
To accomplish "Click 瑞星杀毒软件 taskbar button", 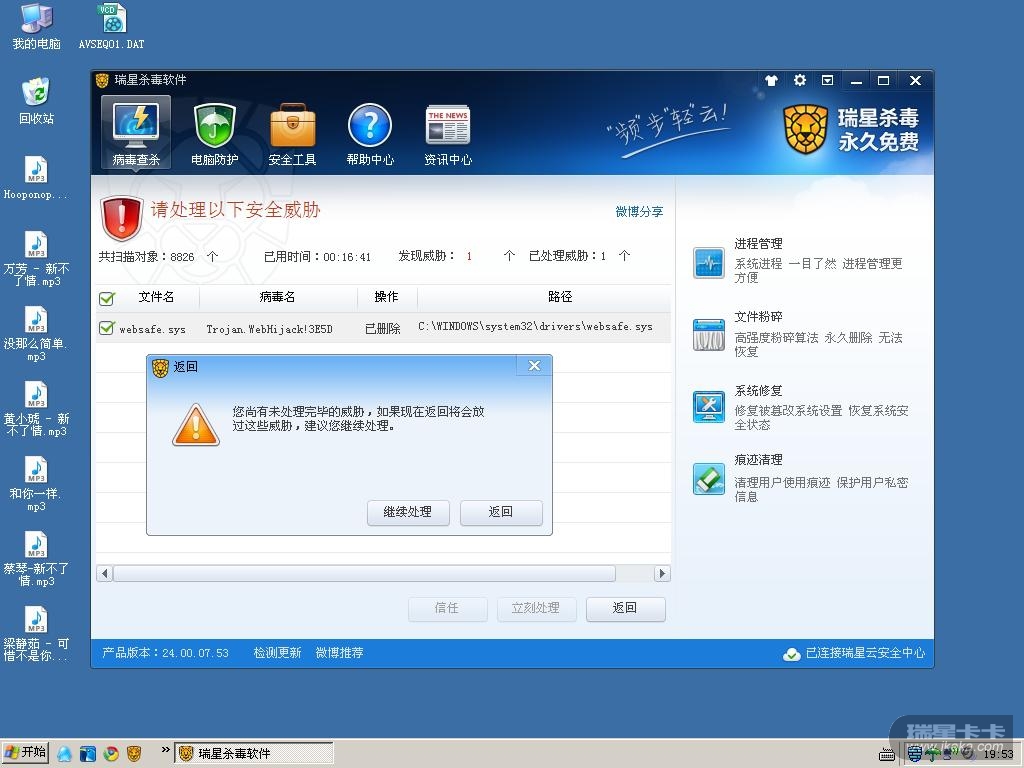I will tap(254, 754).
